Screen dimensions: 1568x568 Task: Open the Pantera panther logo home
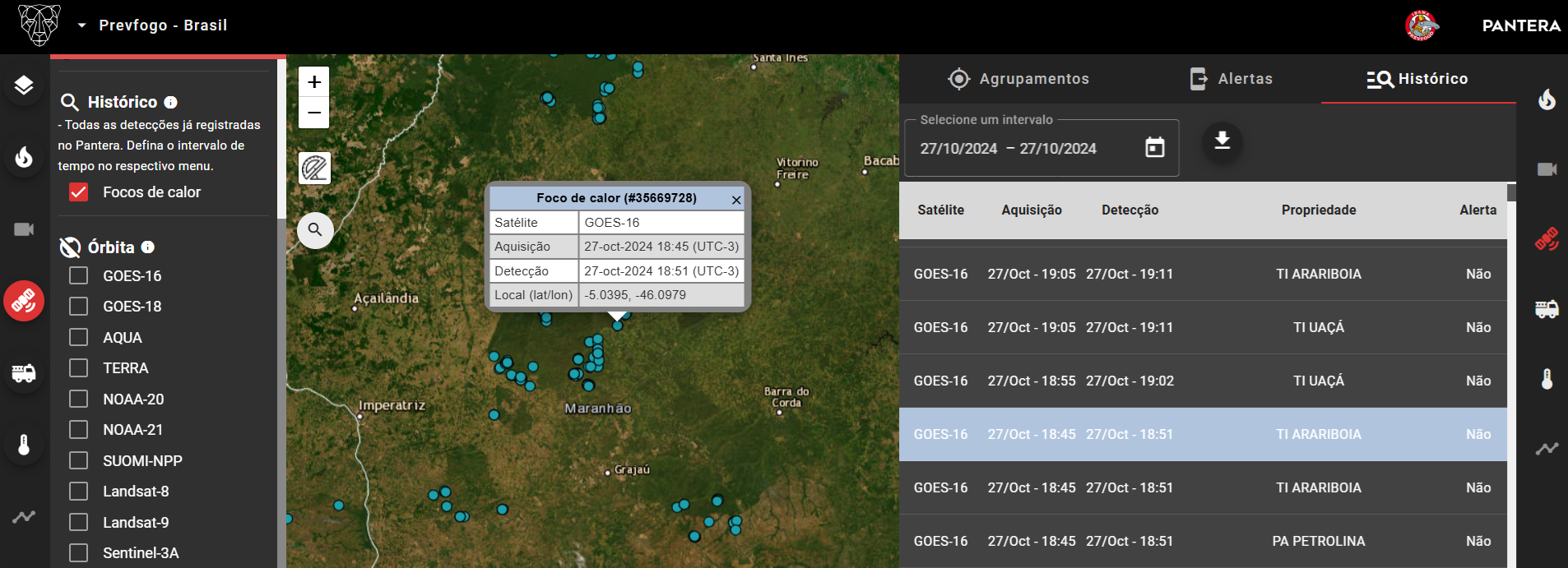click(39, 25)
